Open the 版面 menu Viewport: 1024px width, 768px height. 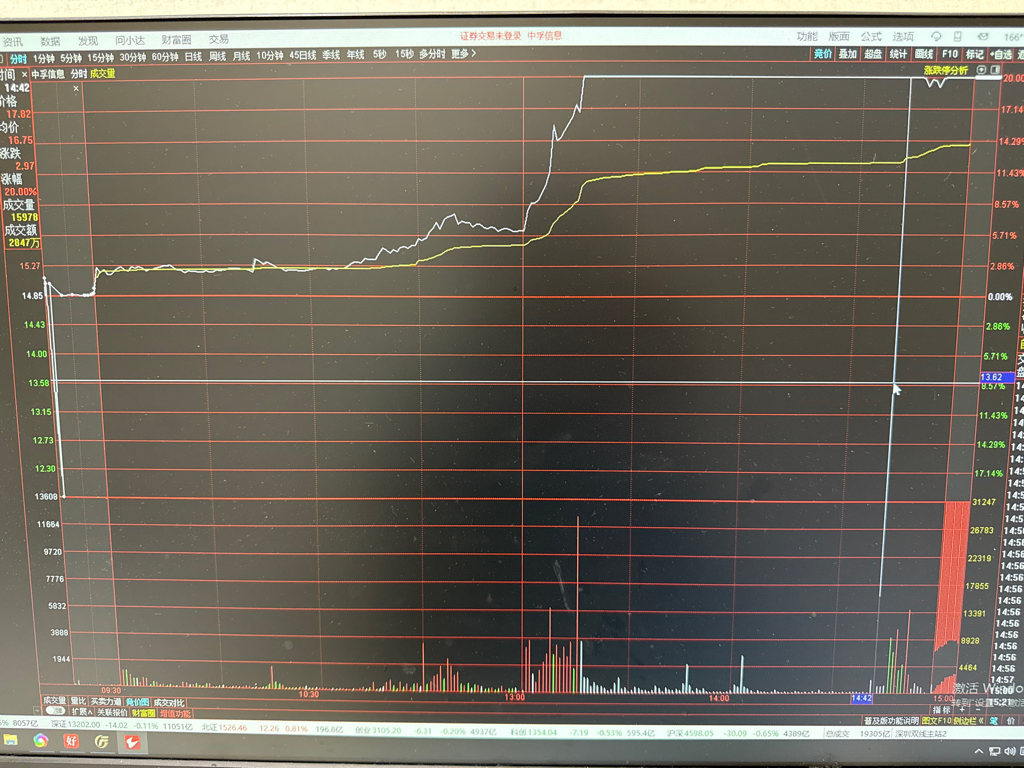pos(839,37)
